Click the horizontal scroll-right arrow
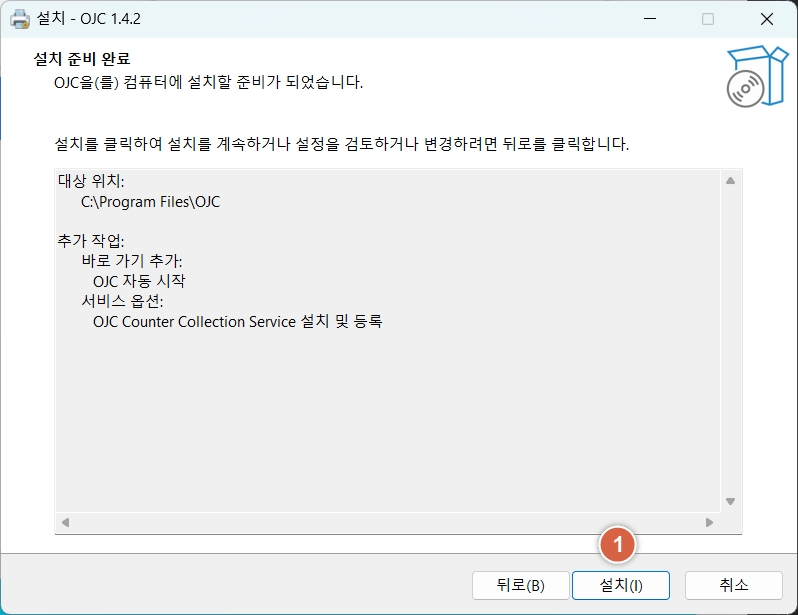The height and width of the screenshot is (615, 798). 709,522
